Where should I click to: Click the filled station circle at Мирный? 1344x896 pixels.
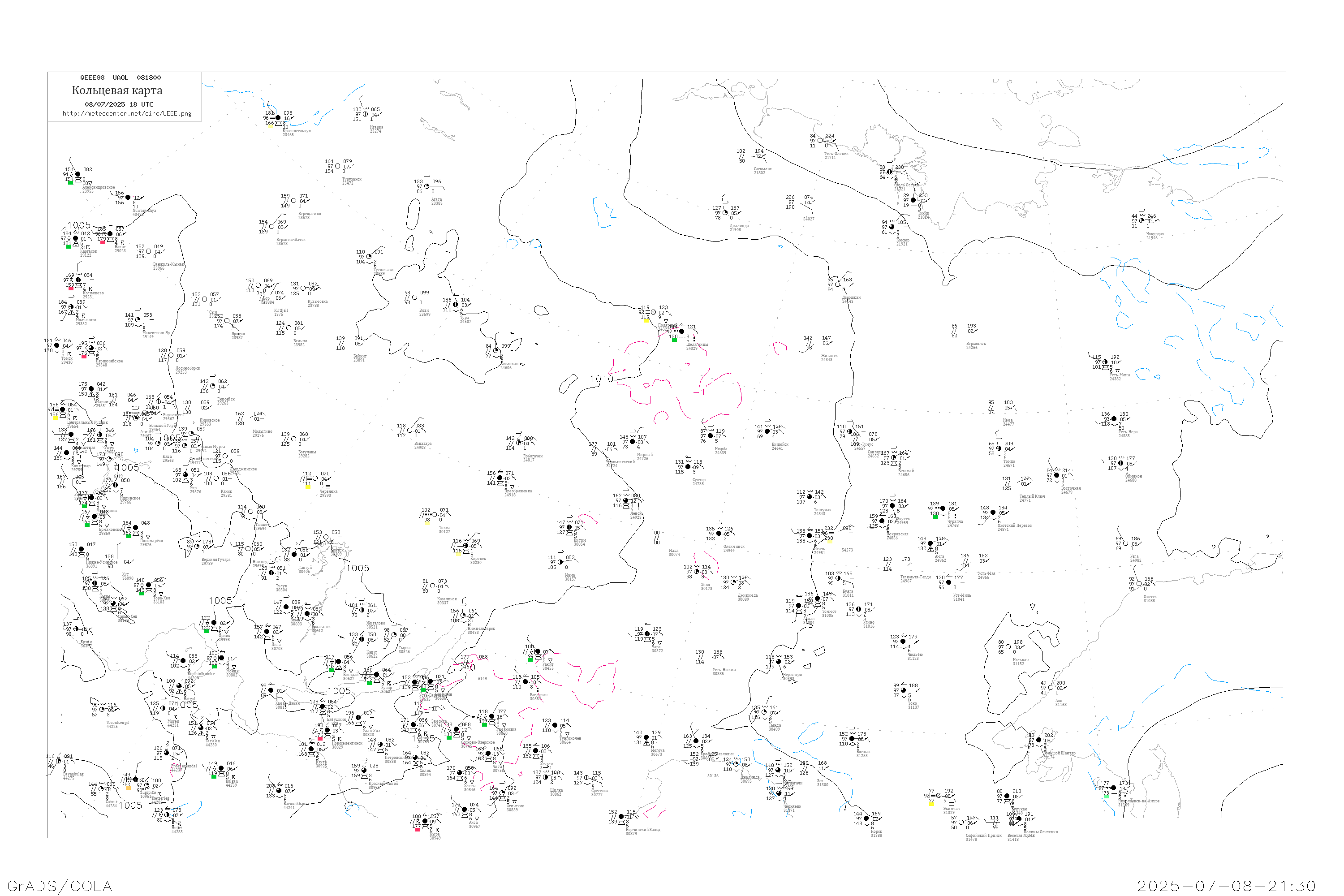pyautogui.click(x=633, y=442)
